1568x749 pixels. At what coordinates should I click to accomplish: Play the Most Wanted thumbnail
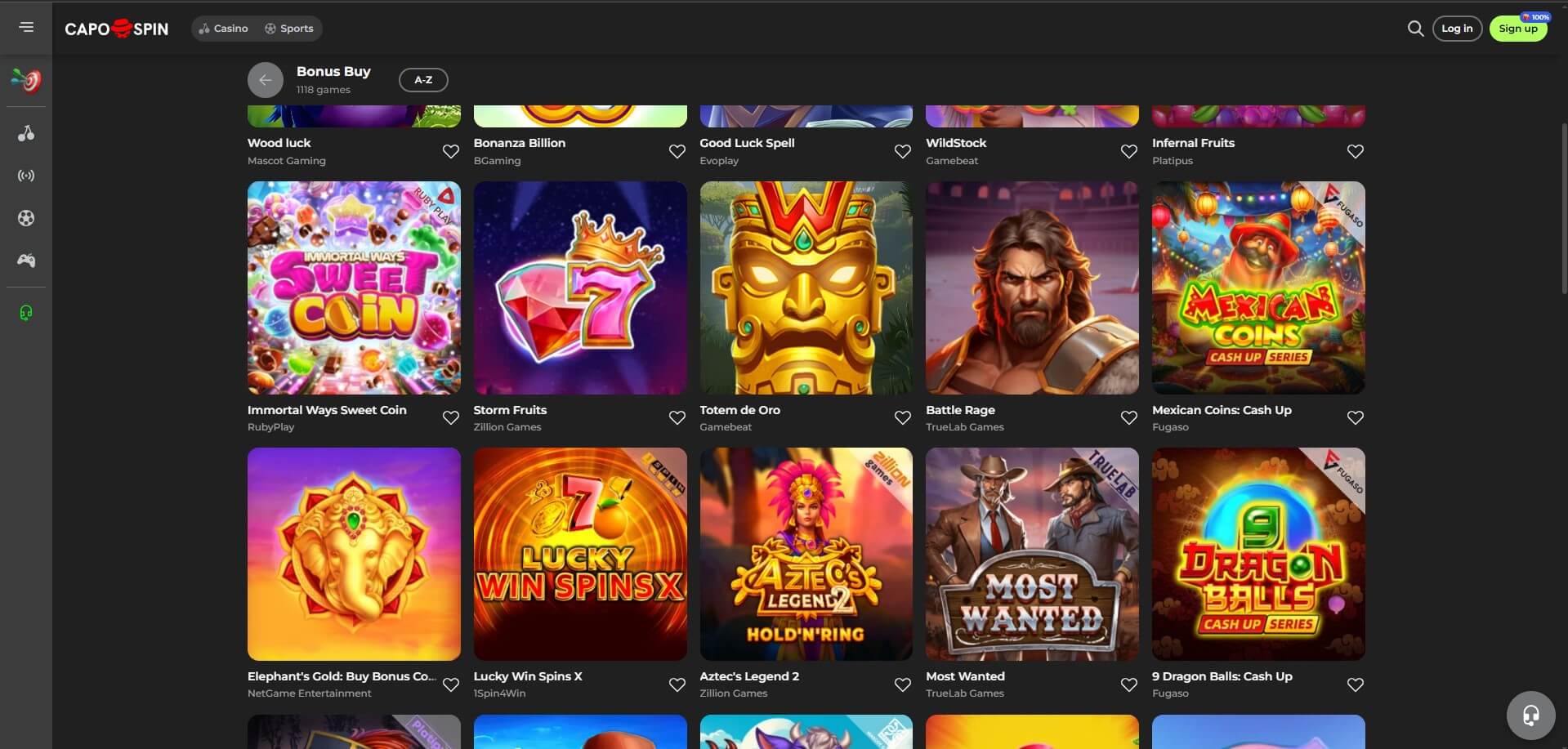(1032, 554)
